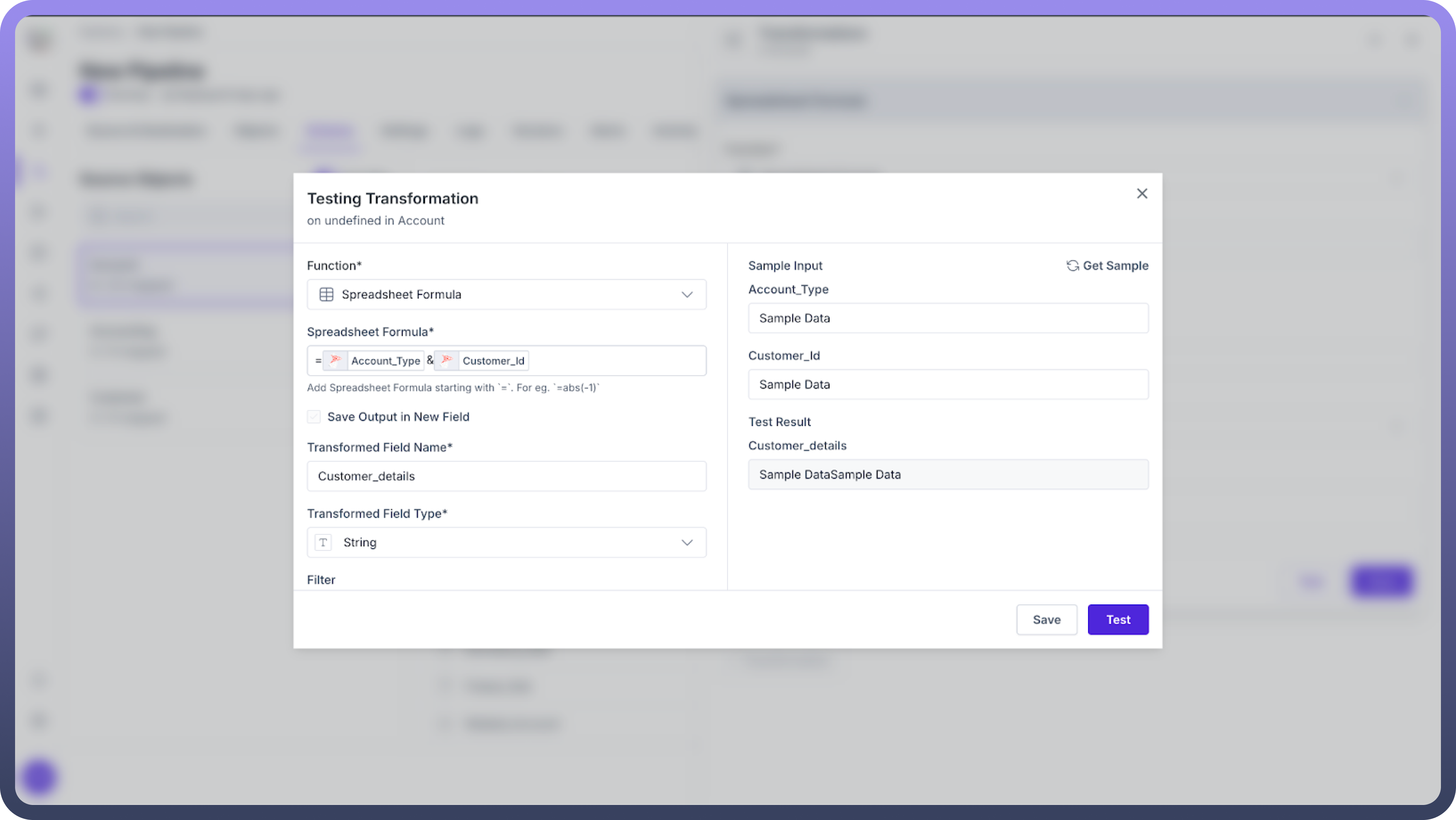The height and width of the screenshot is (820, 1456).
Task: Expand the Transformed Field Type chevron
Action: [x=687, y=542]
